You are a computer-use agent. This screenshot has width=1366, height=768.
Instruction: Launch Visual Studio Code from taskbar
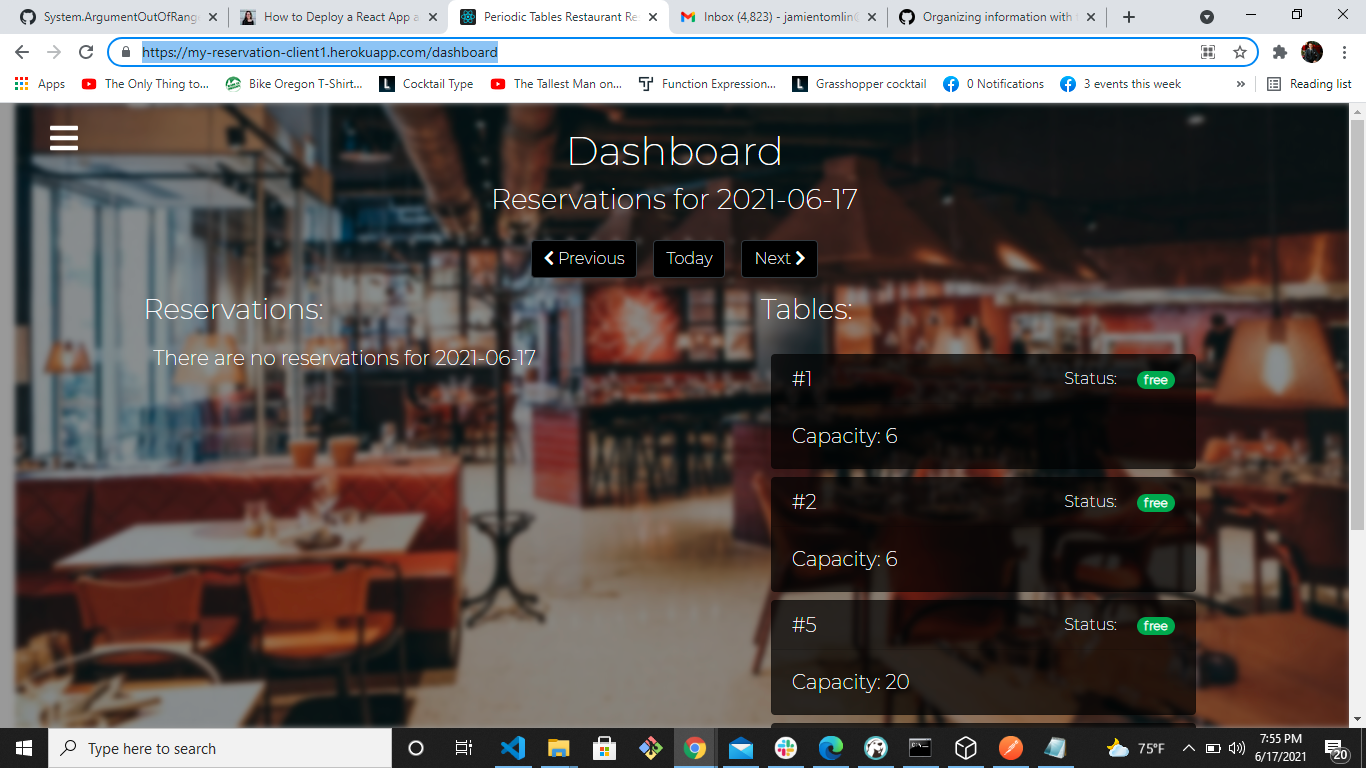pyautogui.click(x=512, y=748)
